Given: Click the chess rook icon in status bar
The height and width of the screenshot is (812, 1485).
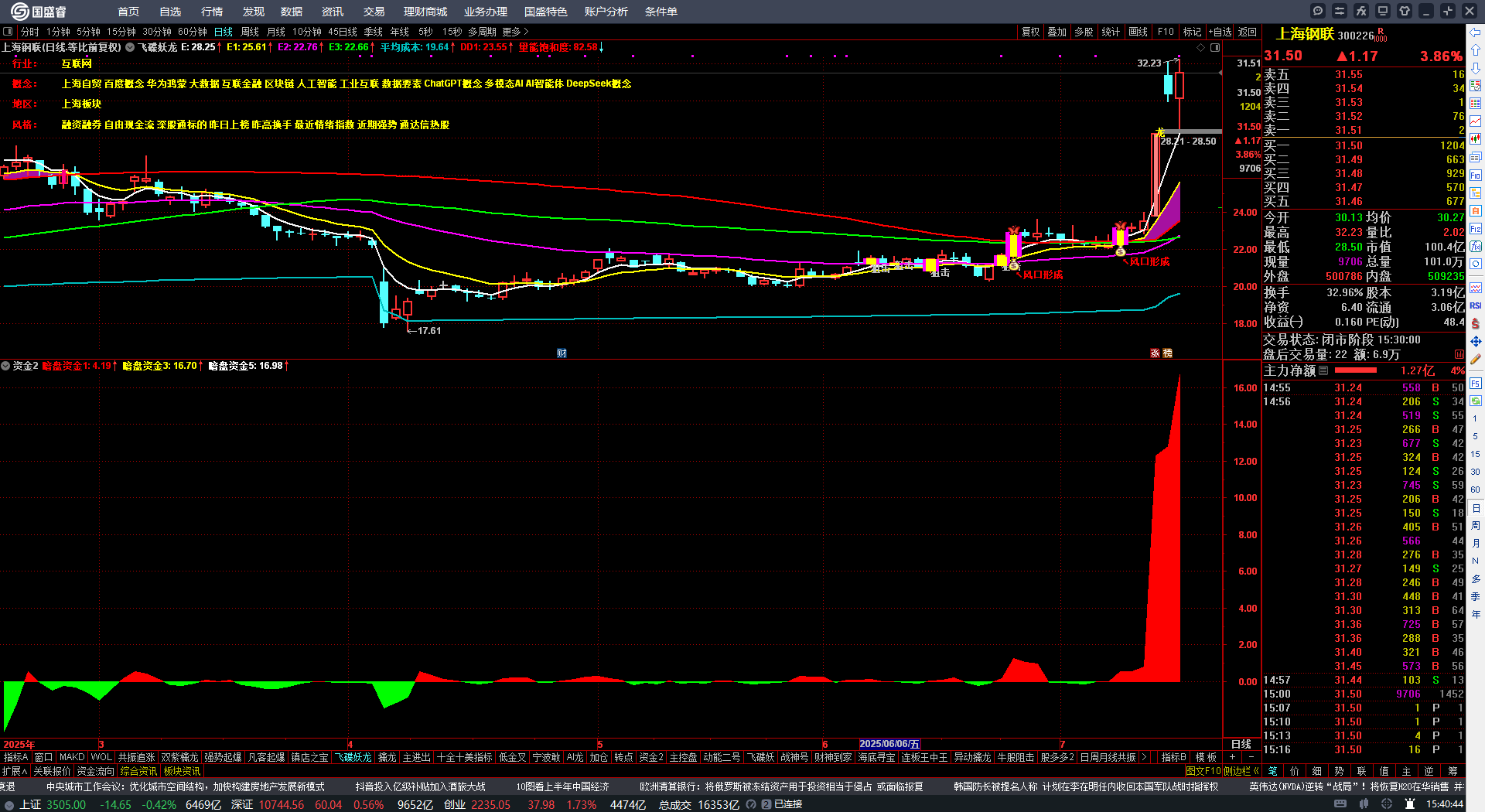Looking at the screenshot, I should click(x=1410, y=804).
